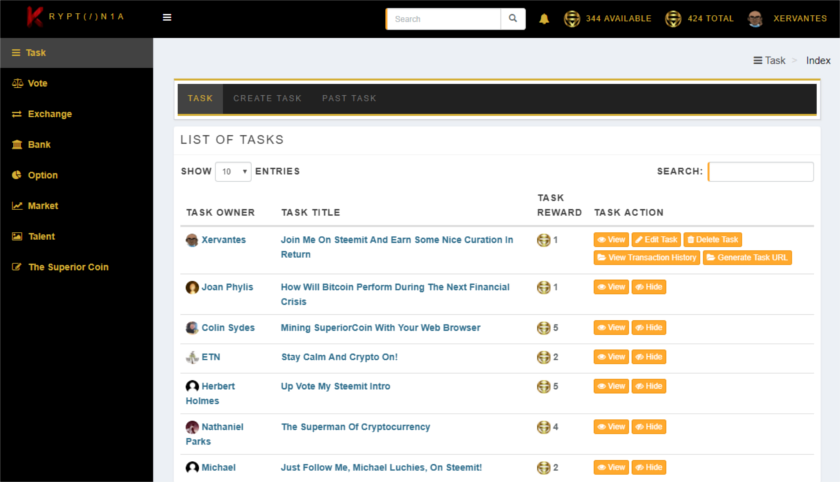The width and height of the screenshot is (840, 482).
Task: Click Herbert Holmes avatar thumbnail
Action: 192,386
